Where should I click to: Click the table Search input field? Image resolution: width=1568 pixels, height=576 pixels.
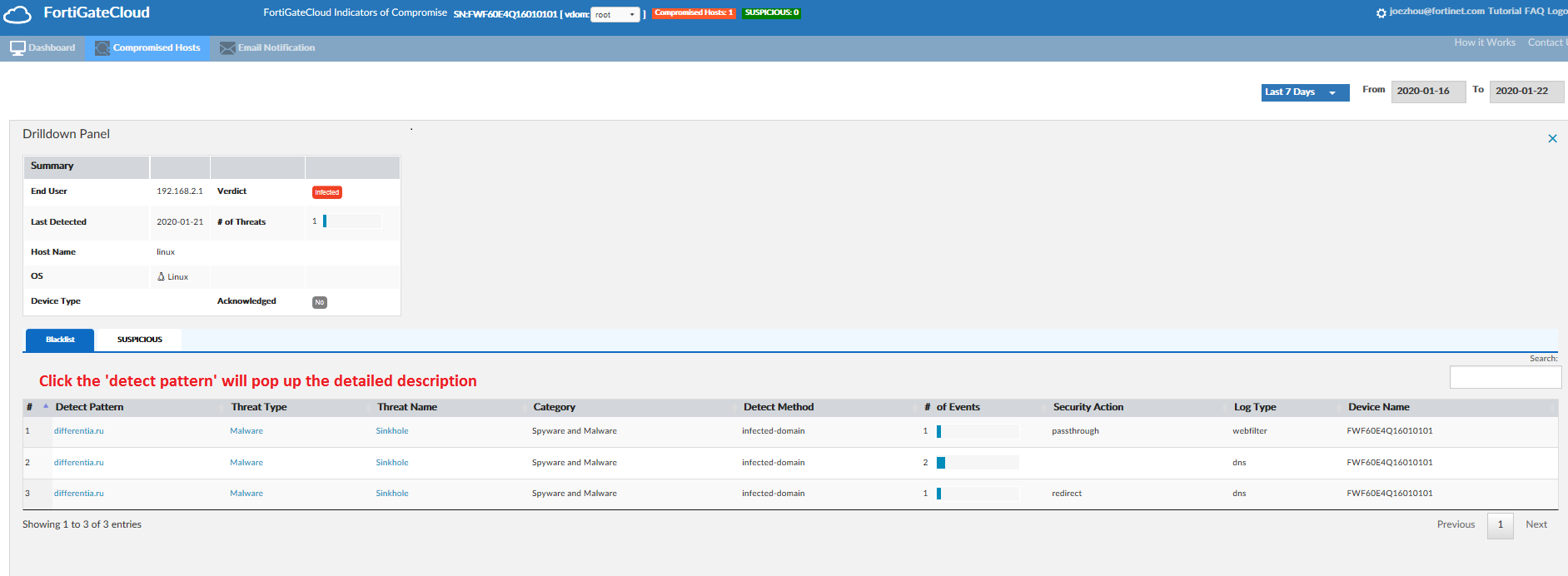tap(1505, 377)
